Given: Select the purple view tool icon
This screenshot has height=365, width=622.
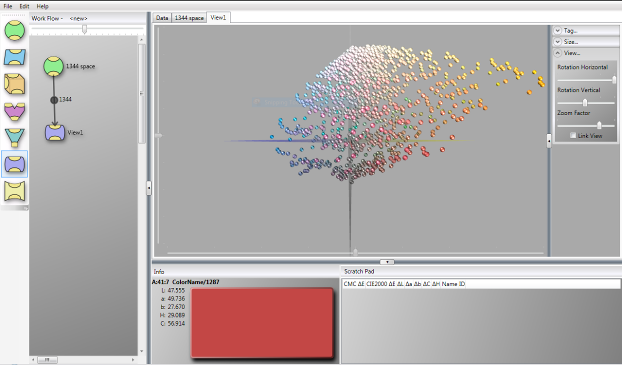Looking at the screenshot, I should (x=15, y=164).
